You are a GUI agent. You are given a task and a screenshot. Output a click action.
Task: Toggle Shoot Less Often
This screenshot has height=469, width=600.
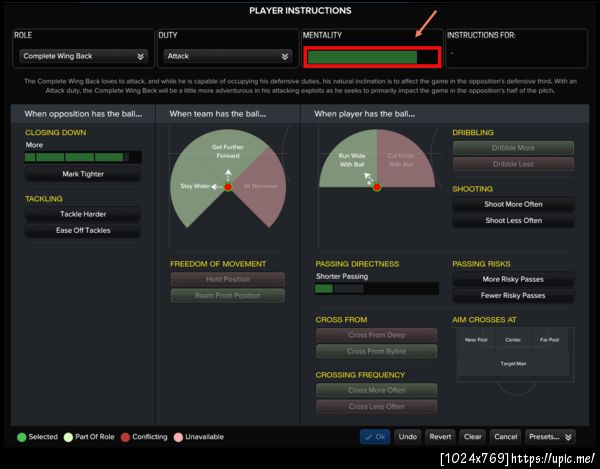tap(513, 221)
